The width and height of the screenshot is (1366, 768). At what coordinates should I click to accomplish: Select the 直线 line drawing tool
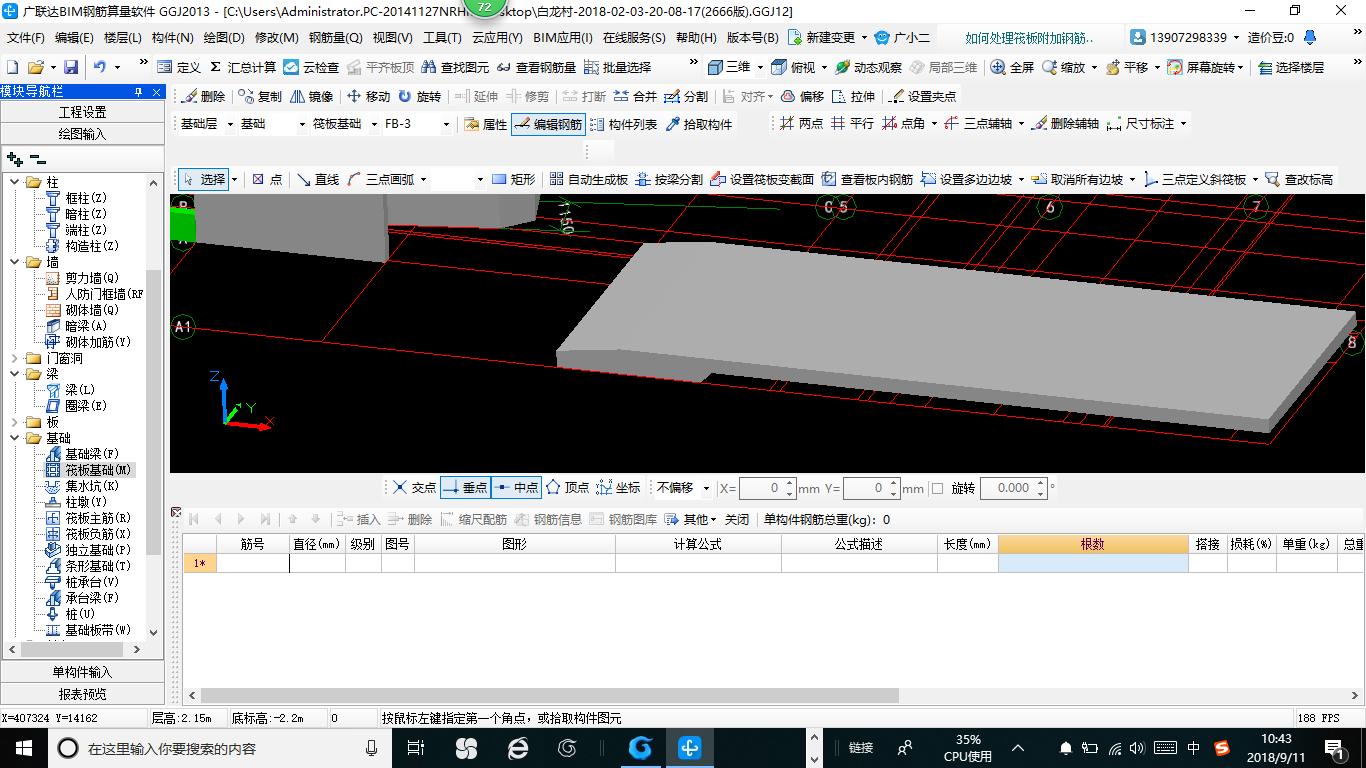pos(318,179)
